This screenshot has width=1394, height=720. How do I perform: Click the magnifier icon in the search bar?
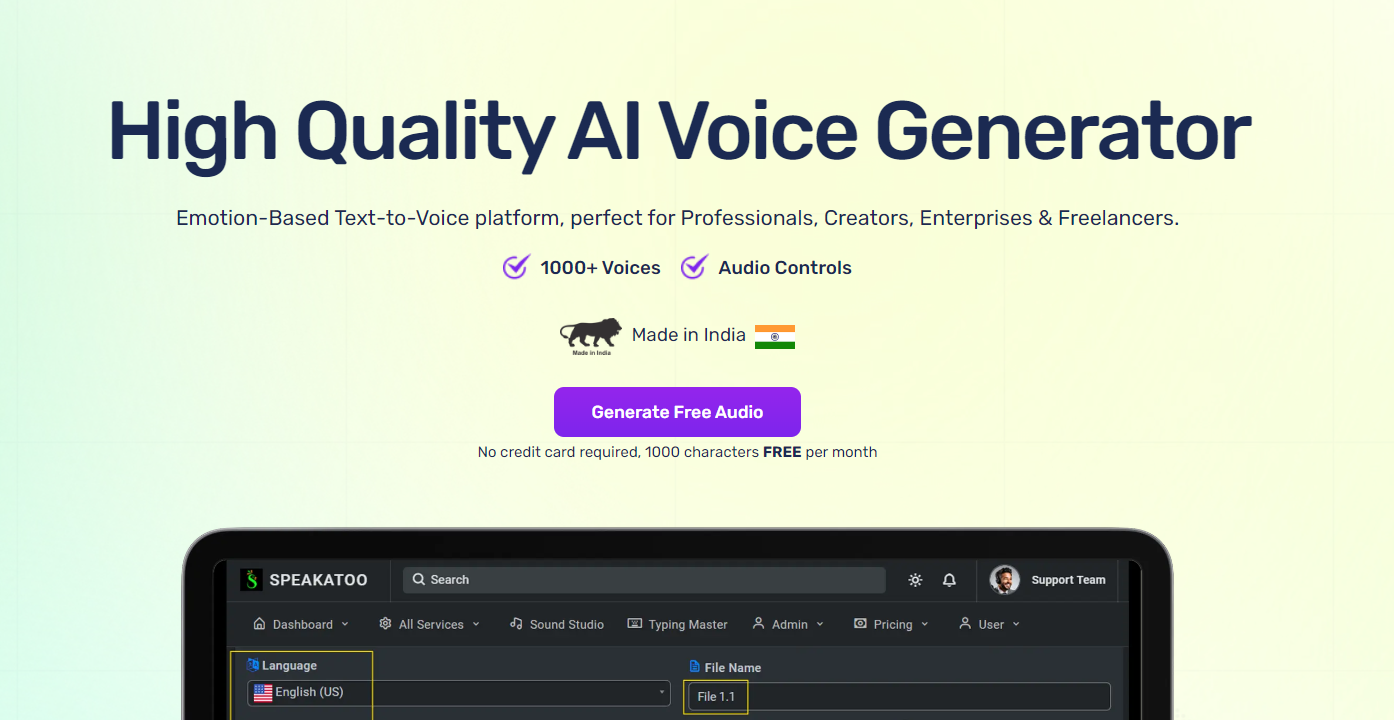(x=420, y=580)
